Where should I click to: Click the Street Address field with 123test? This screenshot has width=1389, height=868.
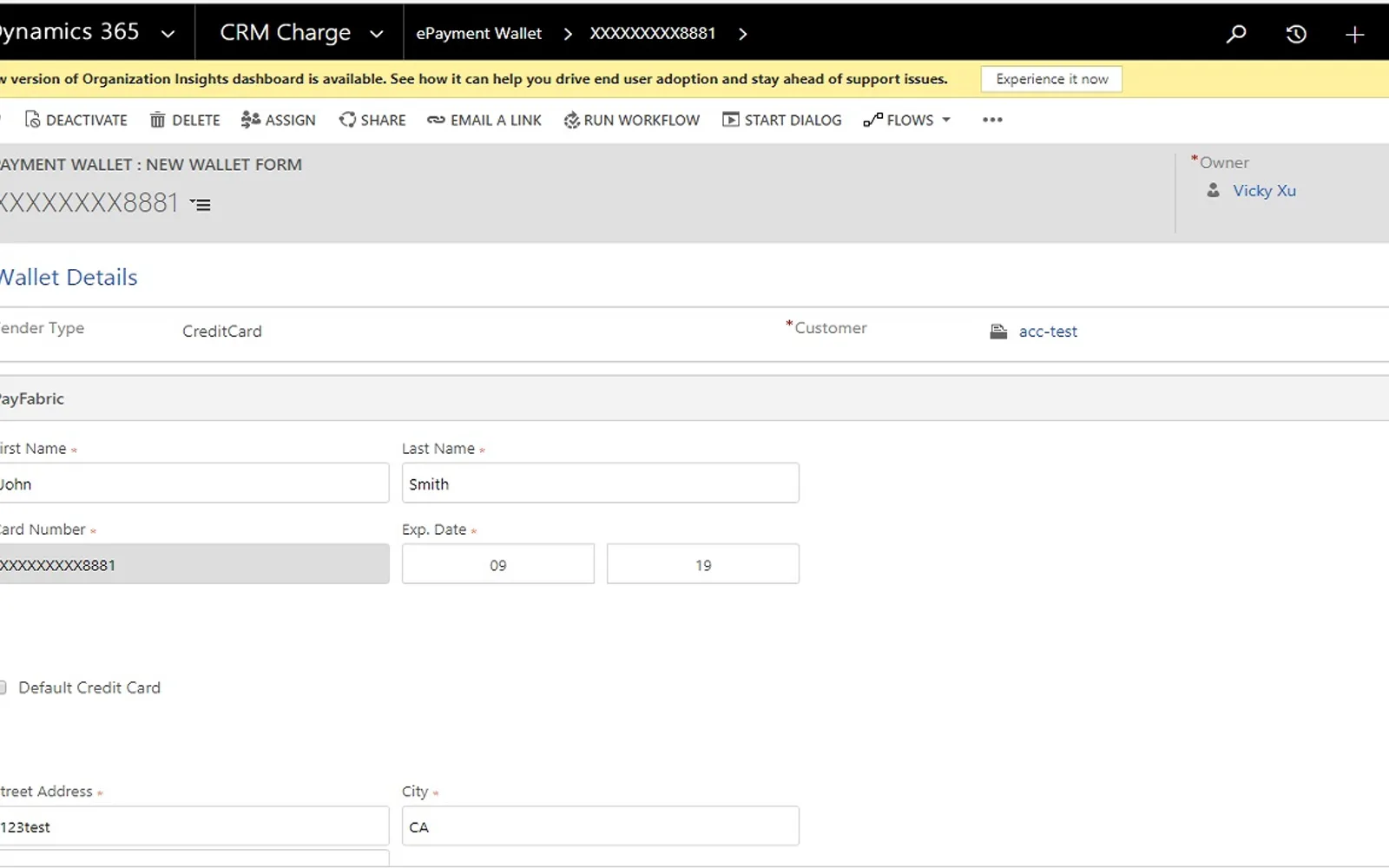194,826
